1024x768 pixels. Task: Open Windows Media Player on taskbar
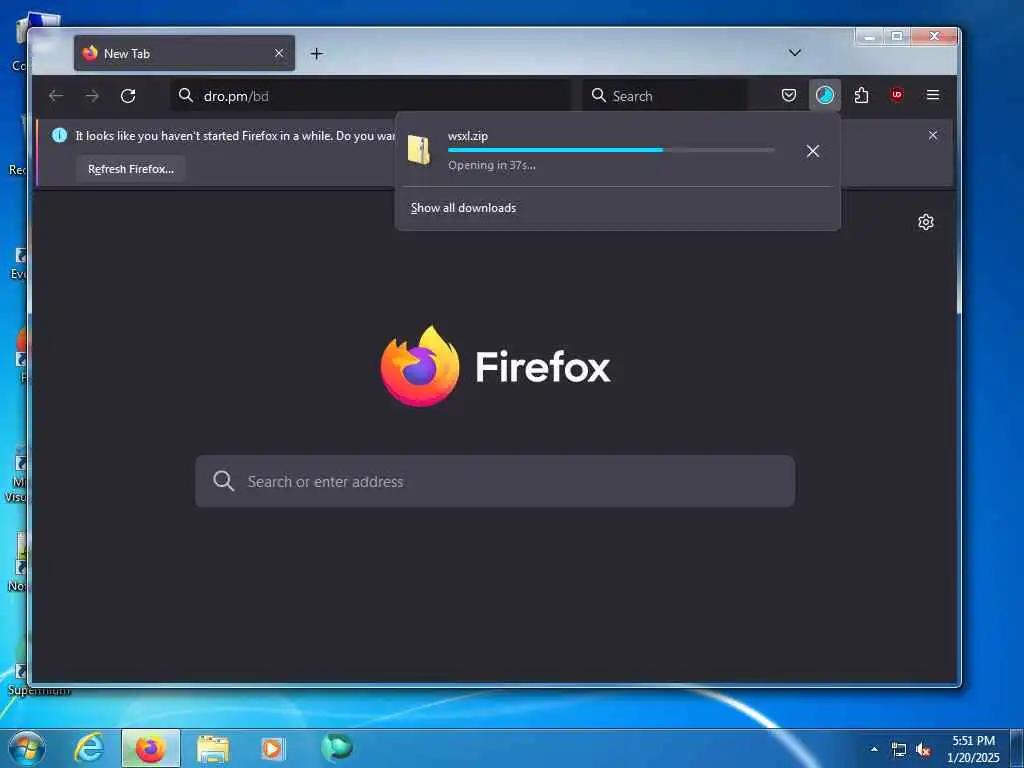point(272,748)
